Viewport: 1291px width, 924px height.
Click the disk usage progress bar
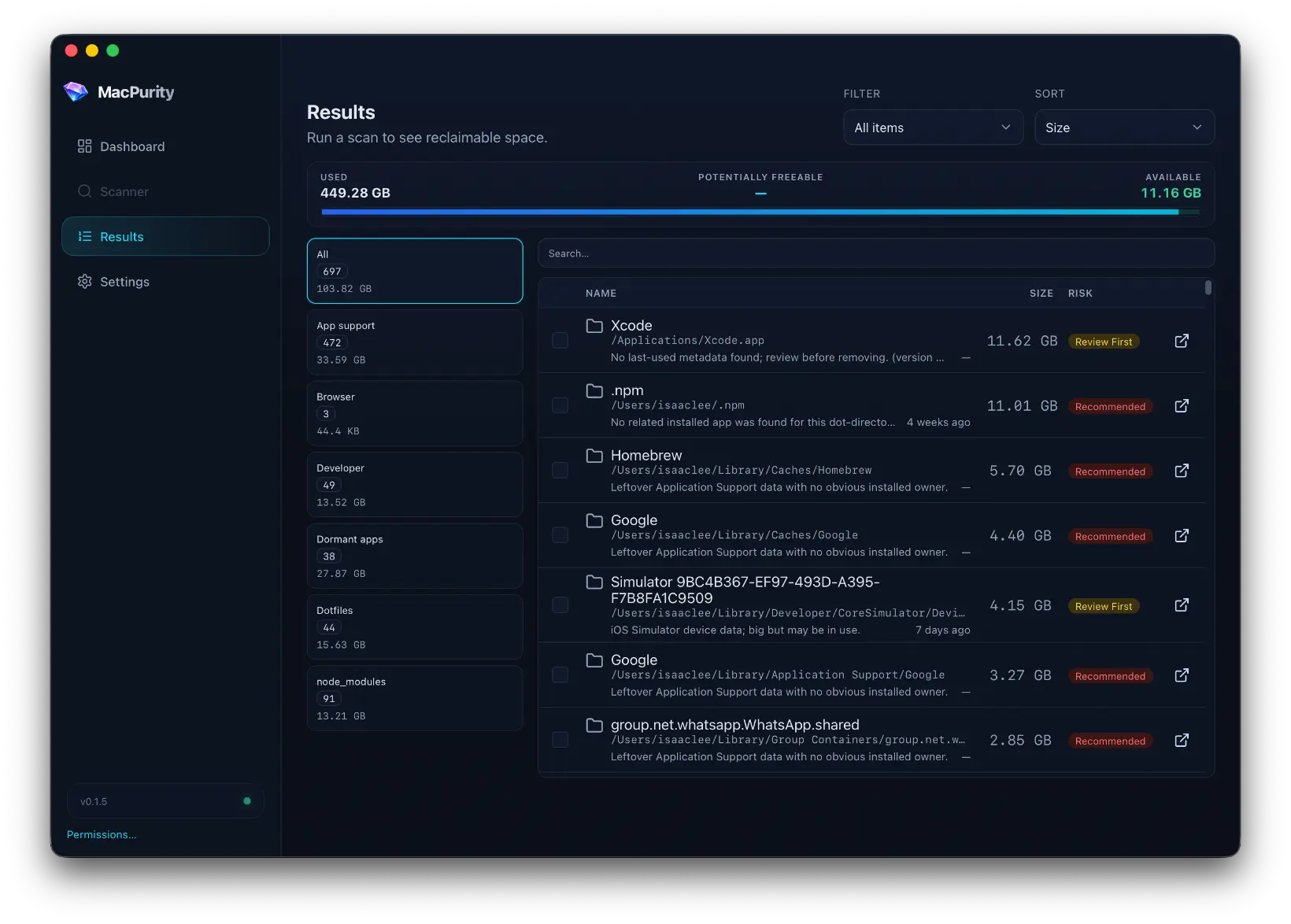coord(760,212)
